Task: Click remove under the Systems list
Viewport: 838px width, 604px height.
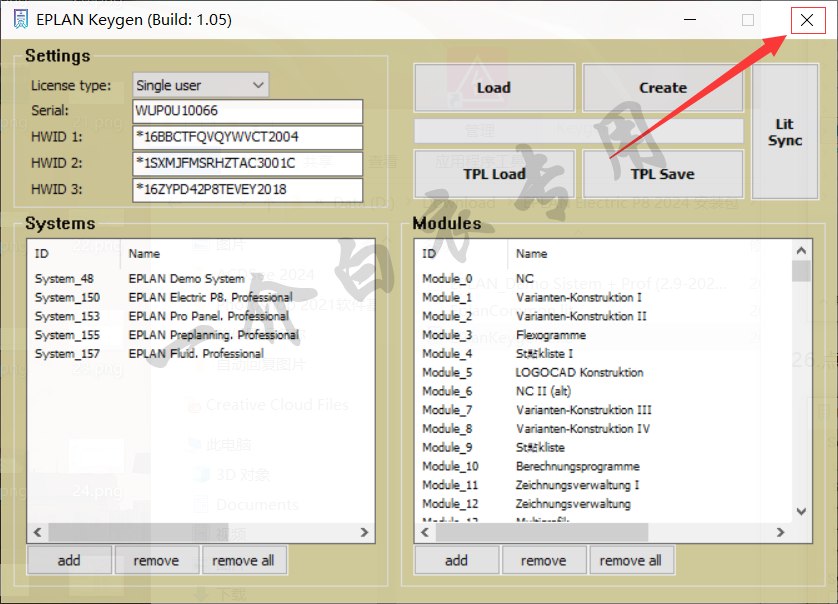Action: [157, 560]
